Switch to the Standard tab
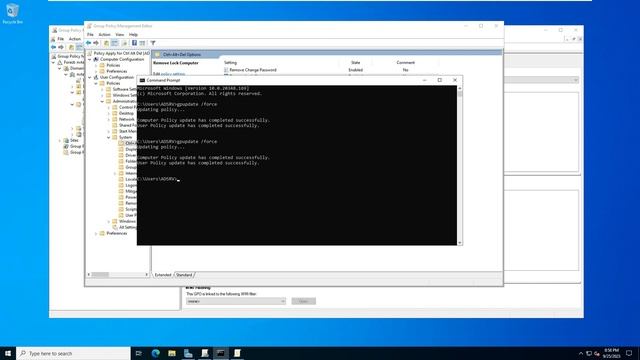Screen dimensions: 640x360 pos(184,275)
